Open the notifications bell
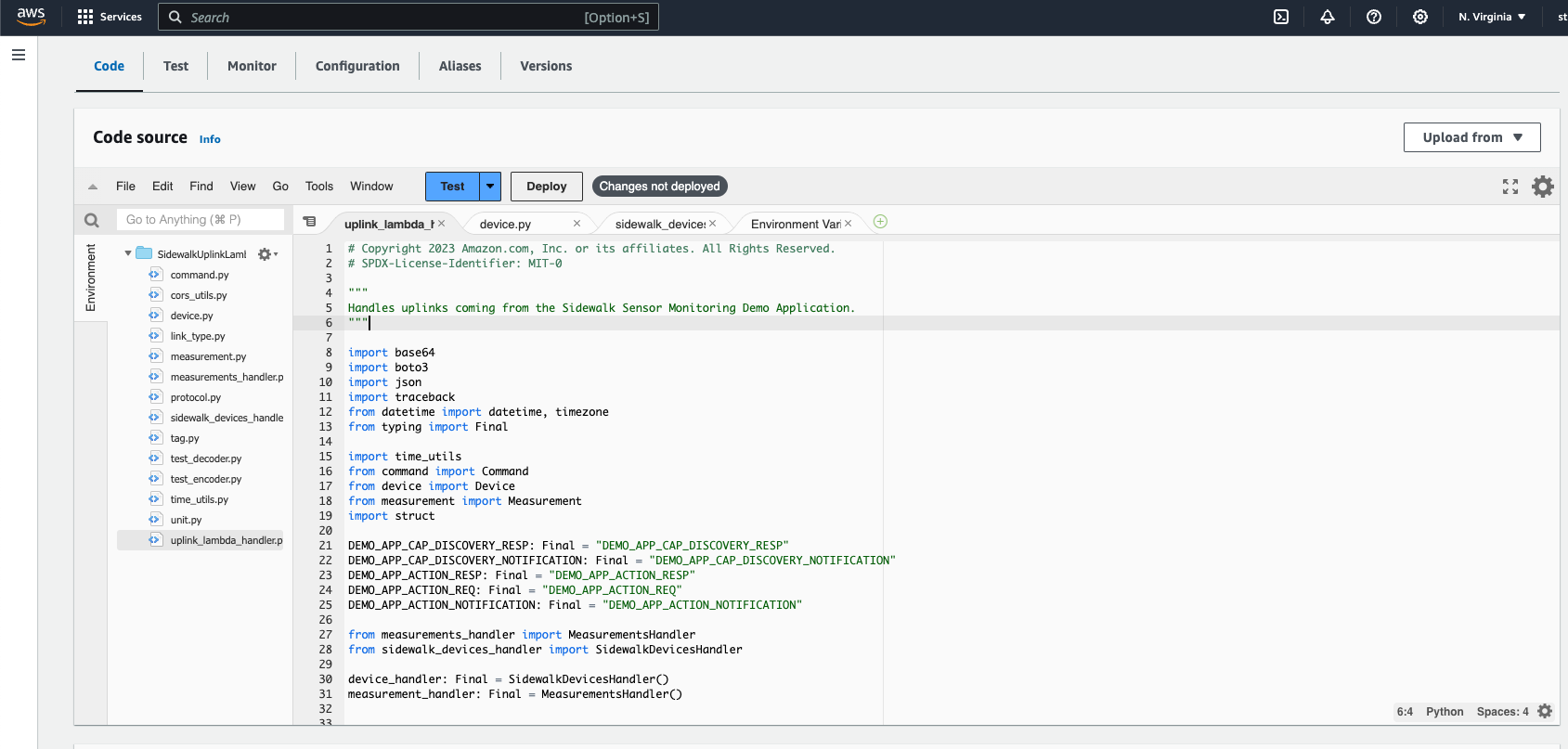 point(1328,17)
